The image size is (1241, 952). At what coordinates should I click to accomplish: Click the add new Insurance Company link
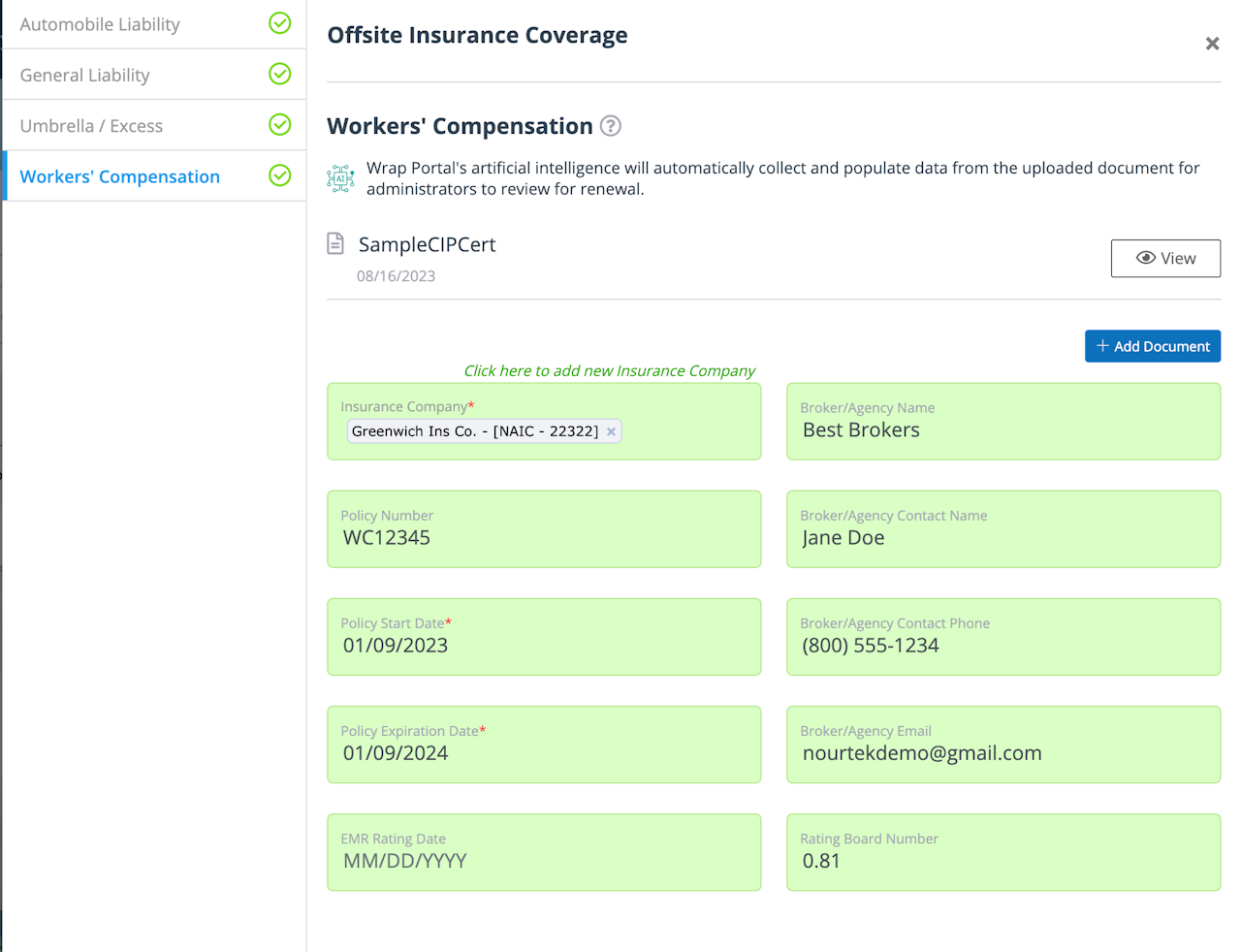[x=609, y=370]
